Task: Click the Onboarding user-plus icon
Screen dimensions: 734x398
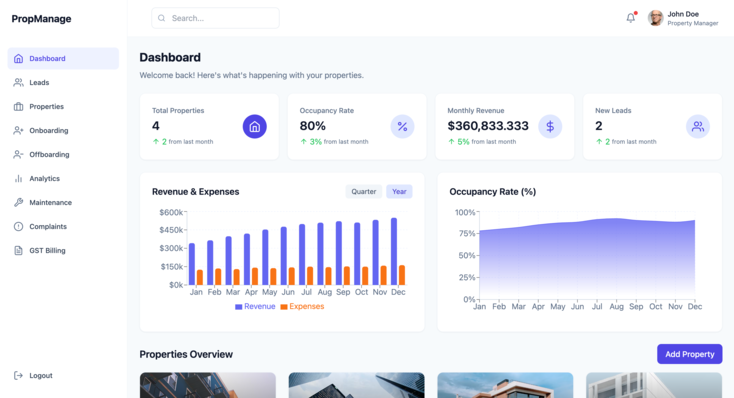Action: (x=18, y=131)
